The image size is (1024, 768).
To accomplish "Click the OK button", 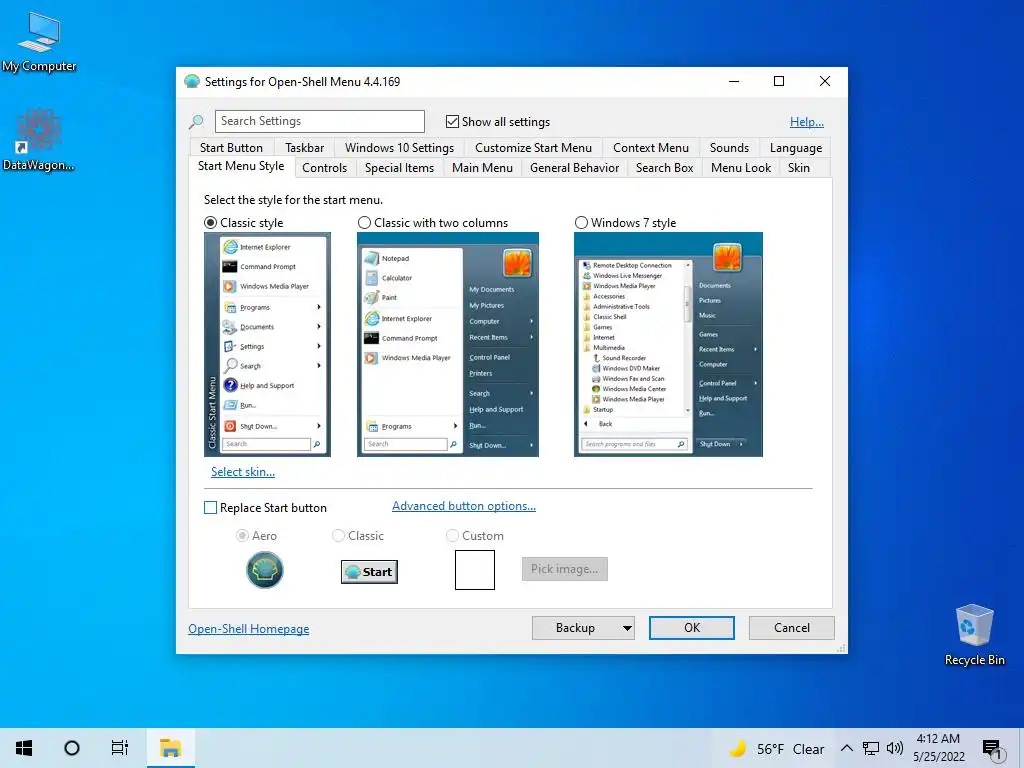I will pos(692,628).
